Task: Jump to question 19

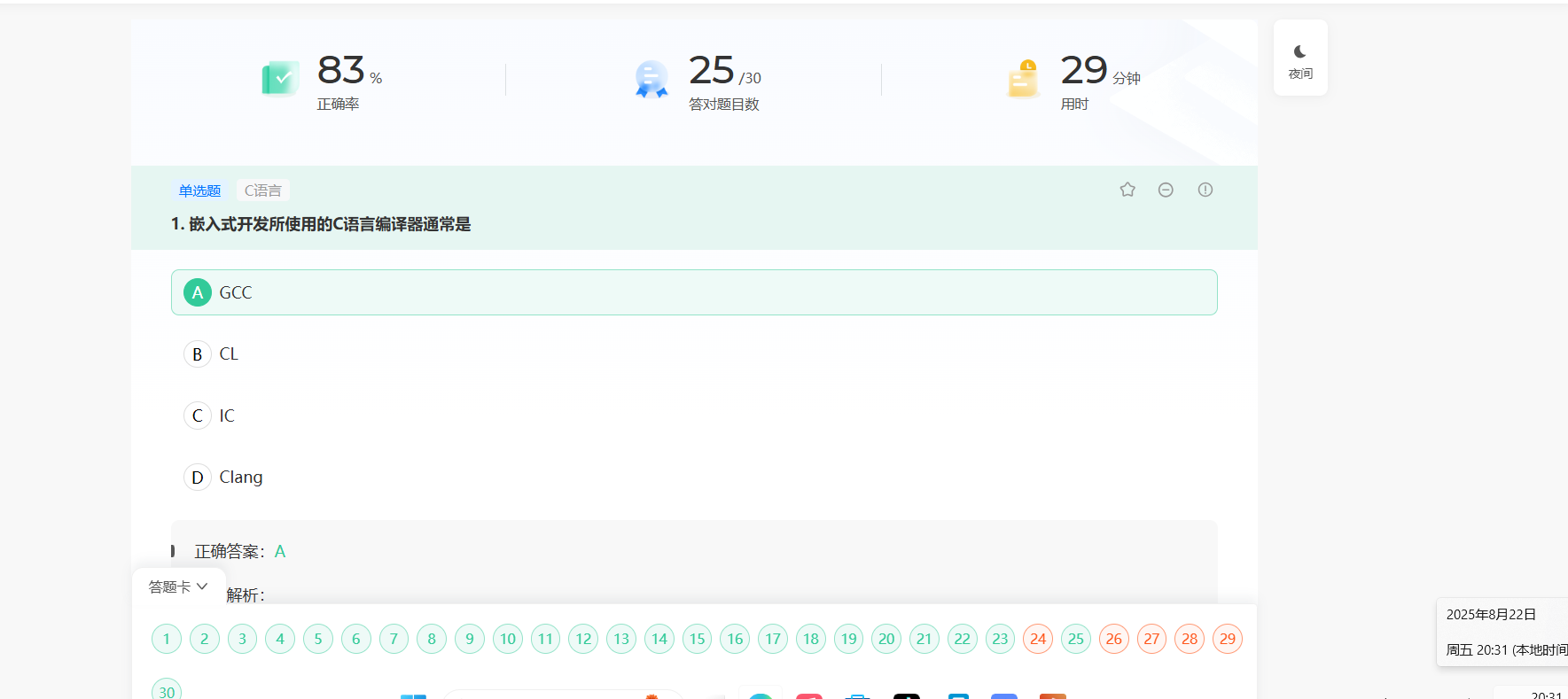Action: [x=849, y=639]
